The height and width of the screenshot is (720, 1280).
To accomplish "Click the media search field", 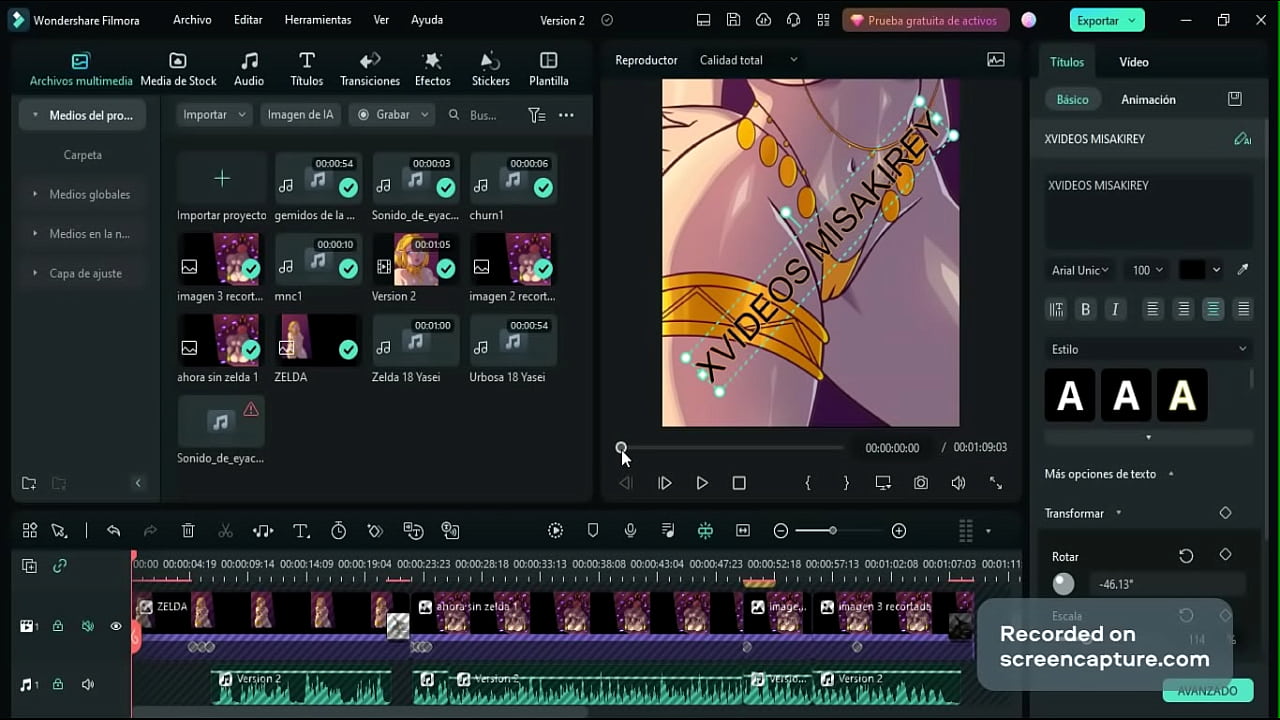I will [x=482, y=115].
